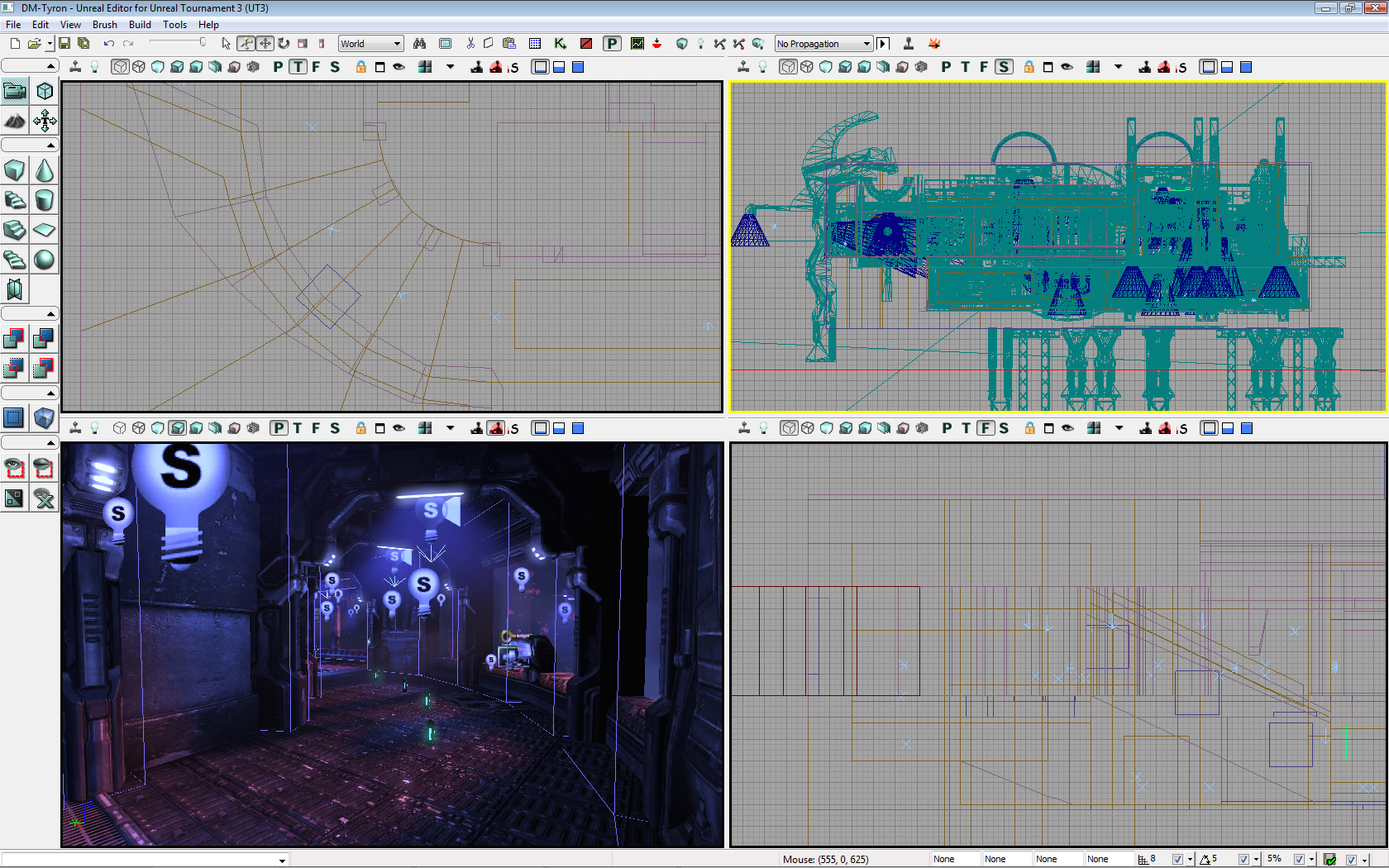The height and width of the screenshot is (868, 1389).
Task: Click the autosave status bar icon
Action: coord(1329,860)
